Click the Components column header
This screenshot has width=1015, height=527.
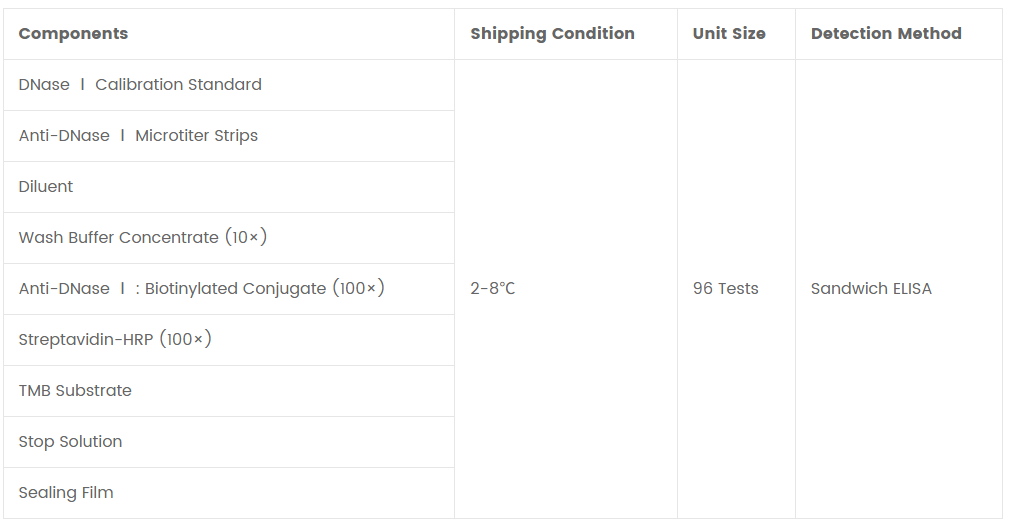(73, 34)
